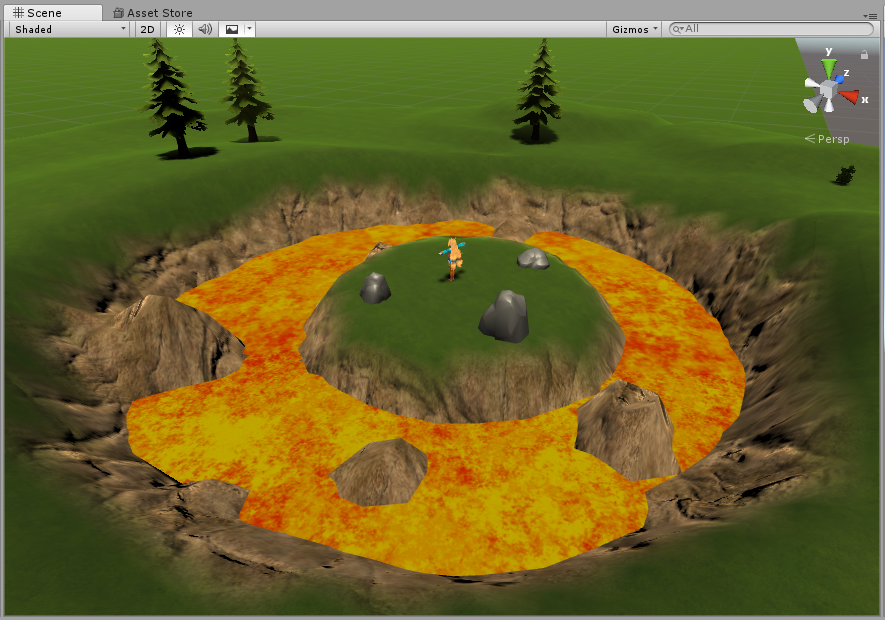Screen dimensions: 885x620
Task: Toggle the scene gizmo rotation lock icon
Action: pos(864,56)
